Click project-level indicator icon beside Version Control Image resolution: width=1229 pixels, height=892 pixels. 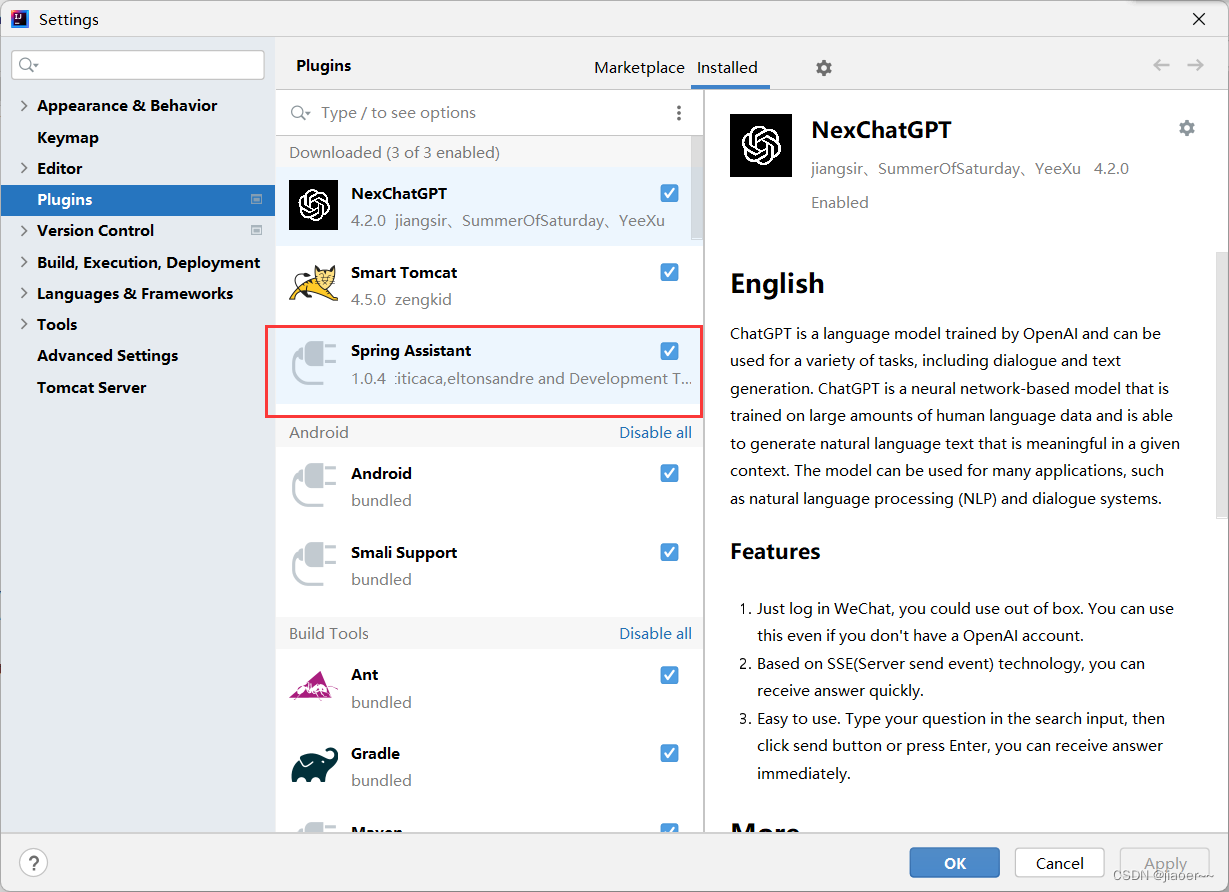[x=256, y=230]
